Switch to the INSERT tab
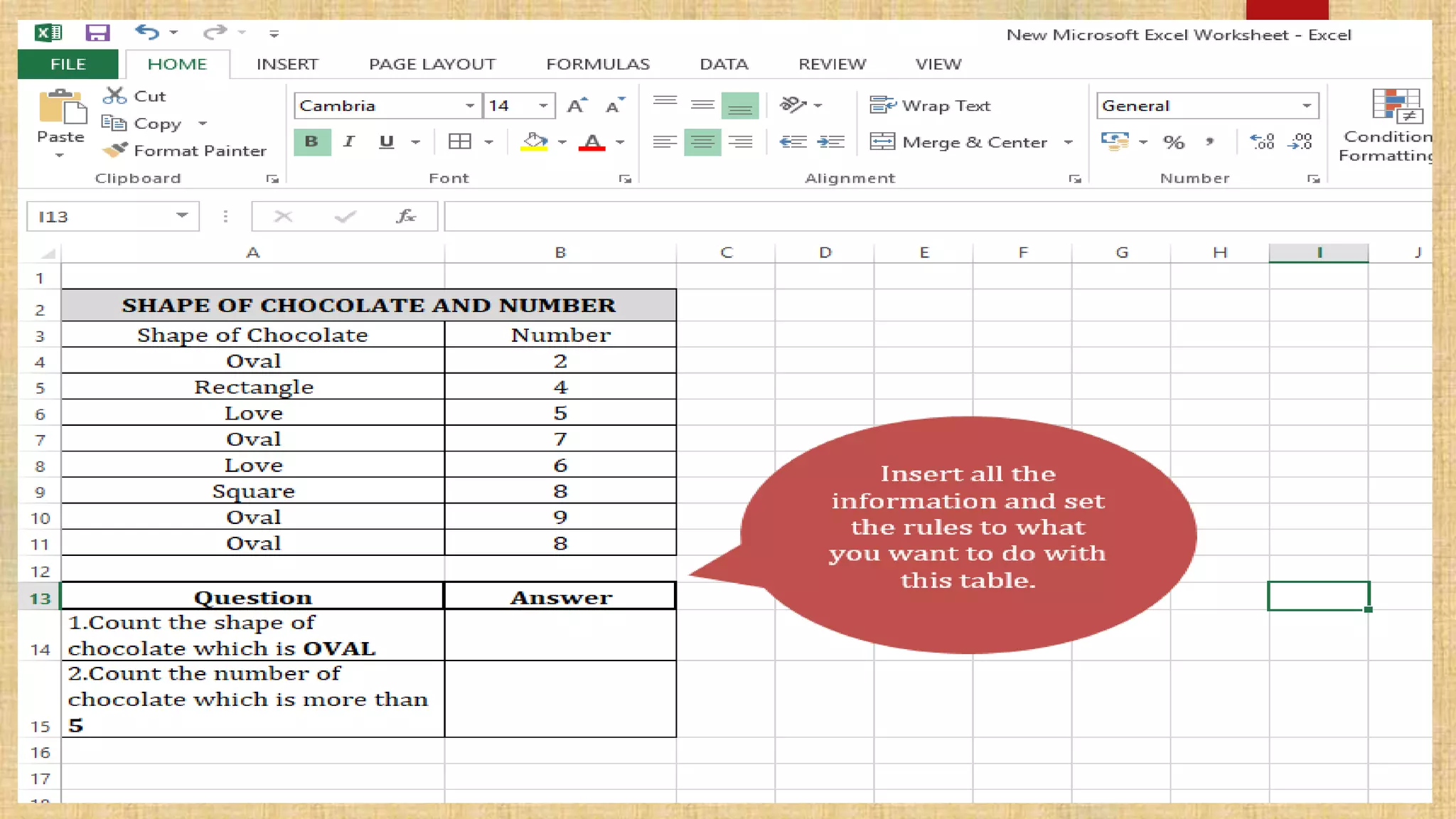1456x819 pixels. pyautogui.click(x=287, y=64)
